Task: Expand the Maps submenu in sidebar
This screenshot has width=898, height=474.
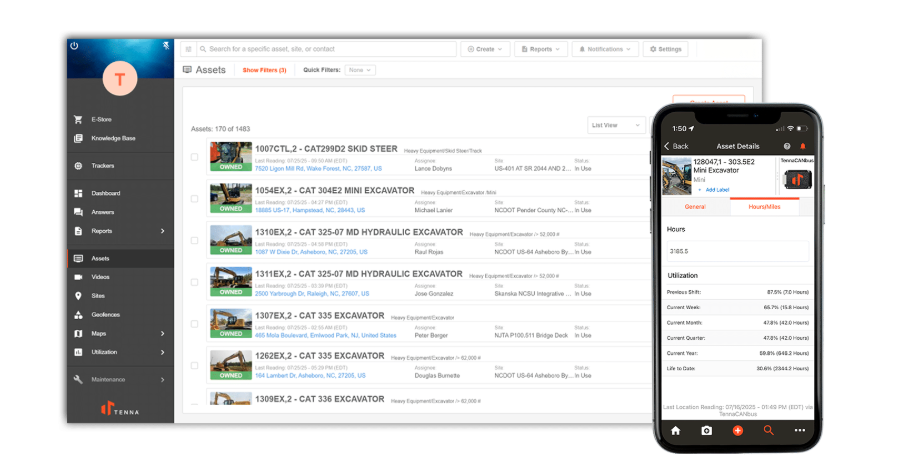Action: (x=163, y=334)
